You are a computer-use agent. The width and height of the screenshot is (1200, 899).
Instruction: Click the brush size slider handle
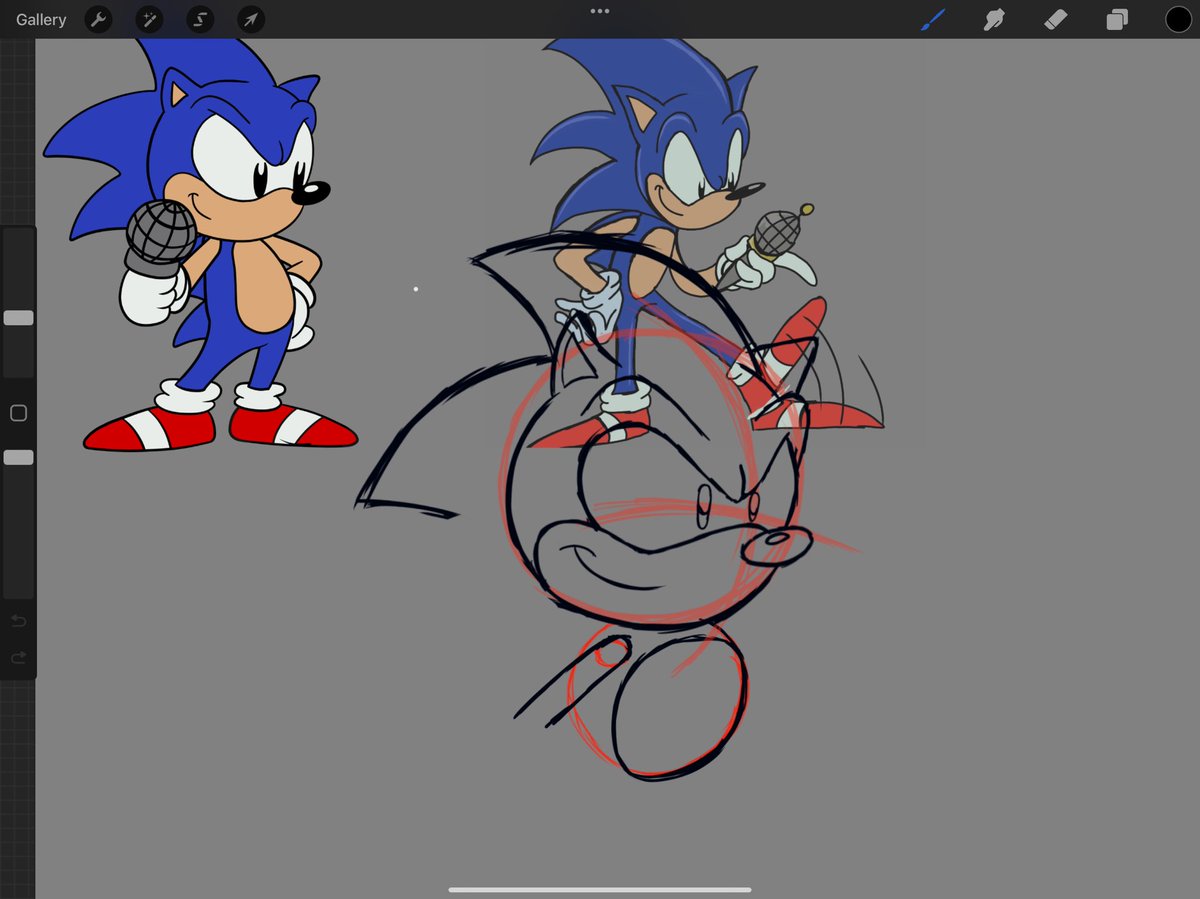[x=18, y=318]
